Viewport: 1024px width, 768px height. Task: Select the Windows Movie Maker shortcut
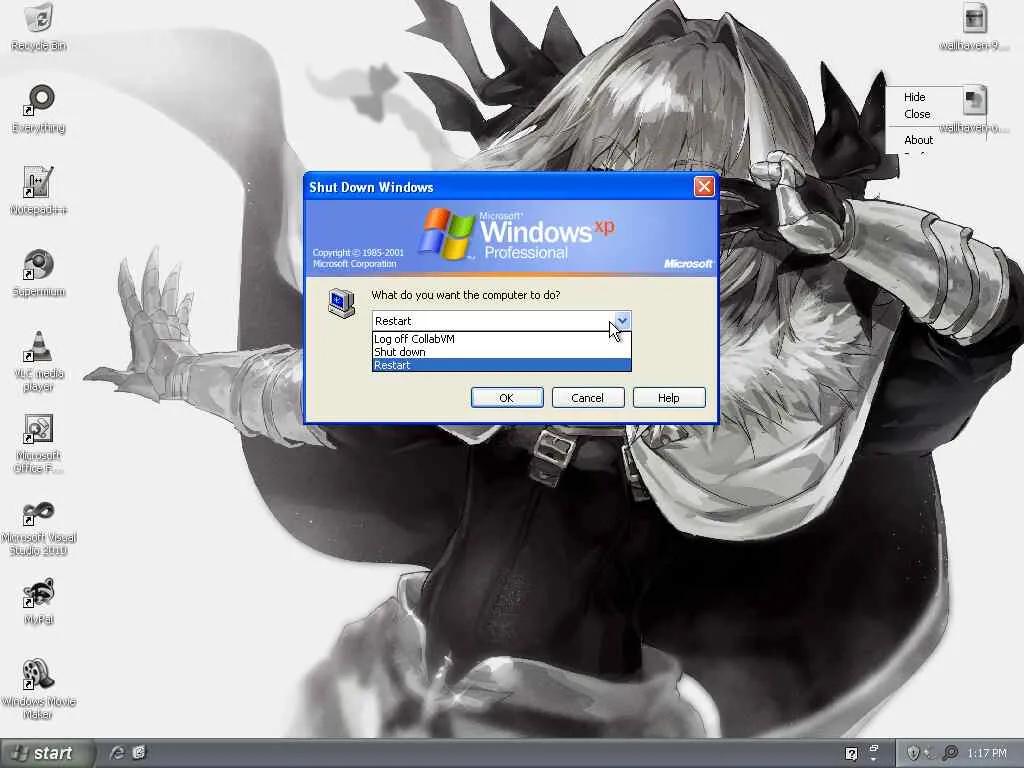click(x=39, y=675)
